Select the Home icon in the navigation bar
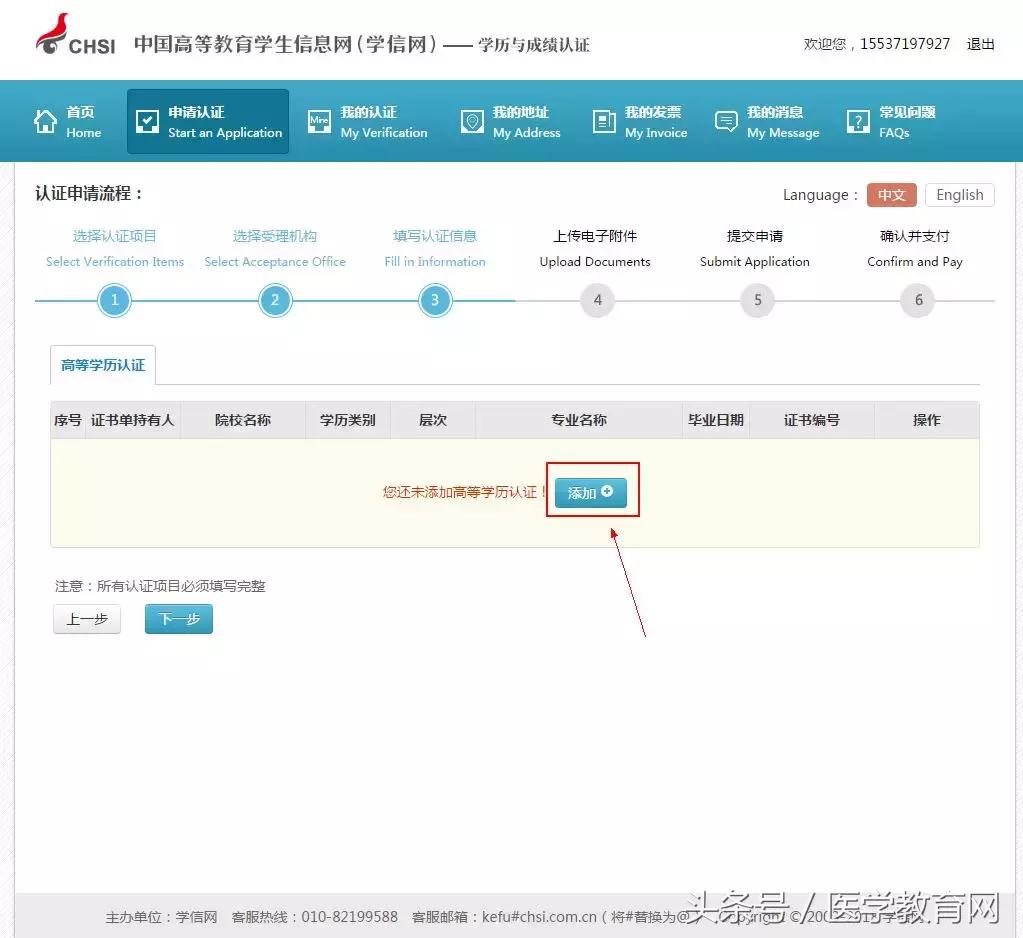Screen dimensions: 1023x938 [45, 119]
